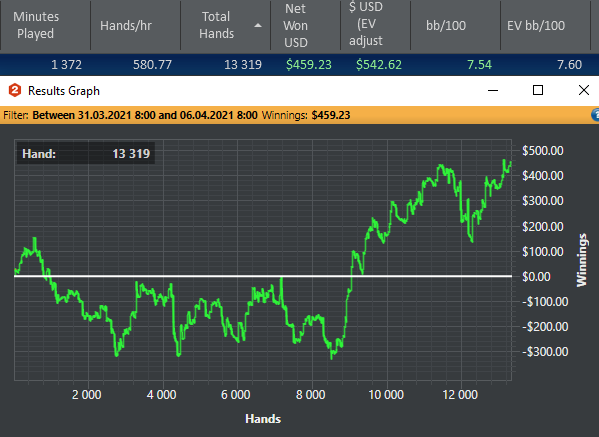Toggle the sort arrow in Total Hands column
Image resolution: width=599 pixels, height=437 pixels.
pos(258,26)
